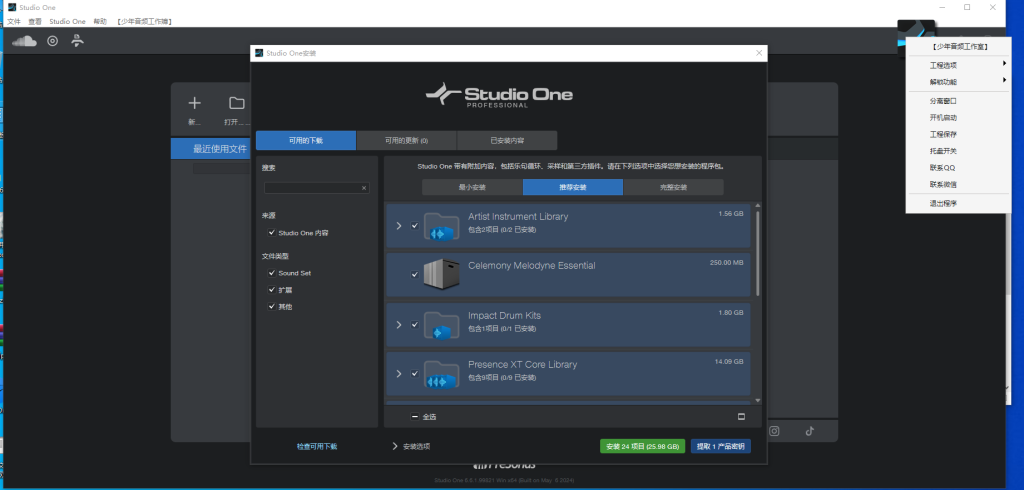The width and height of the screenshot is (1024, 490).
Task: Uncheck Artist Instrument Library package
Action: click(414, 225)
